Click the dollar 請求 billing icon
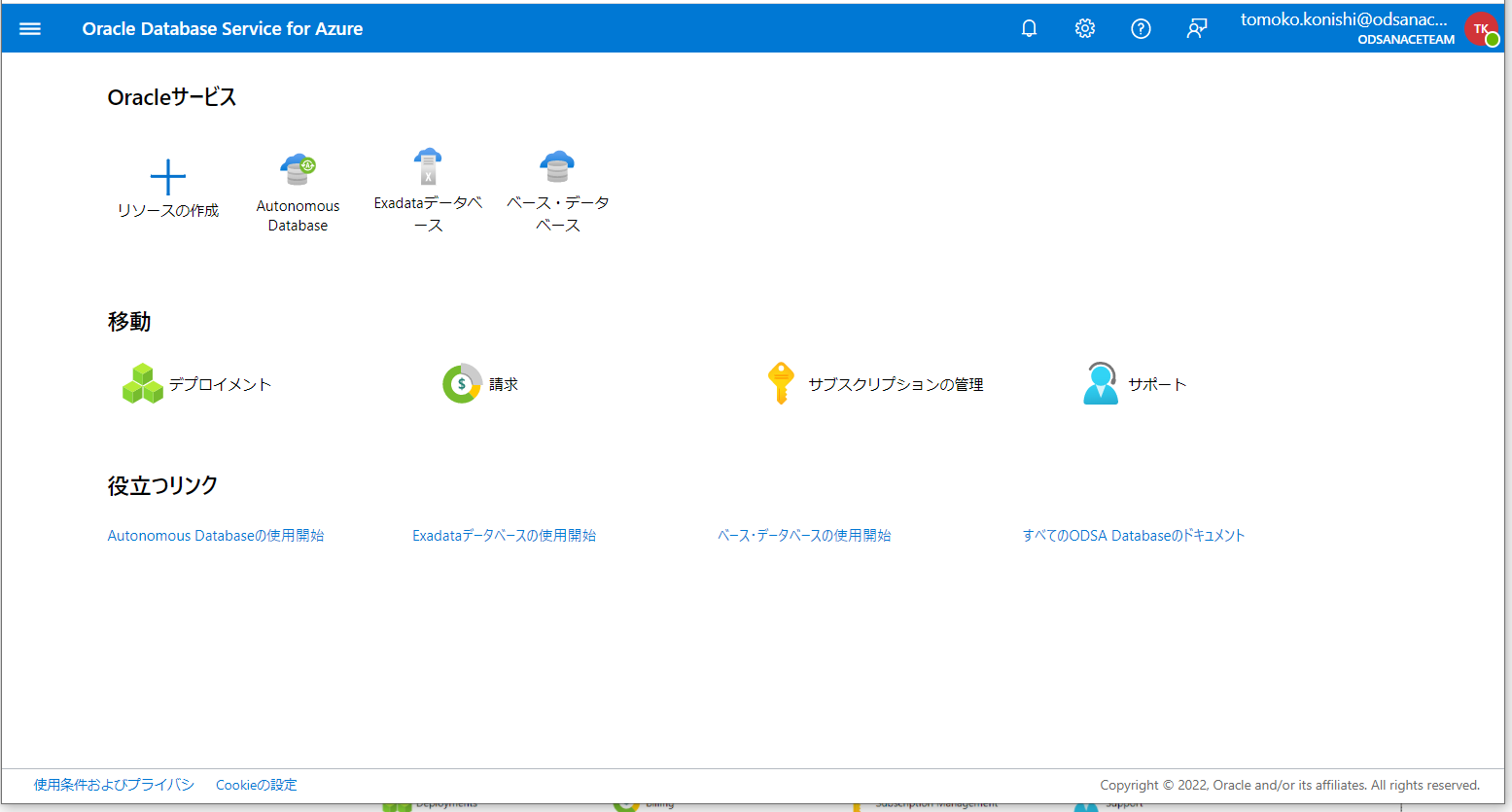Image resolution: width=1512 pixels, height=812 pixels. tap(462, 383)
